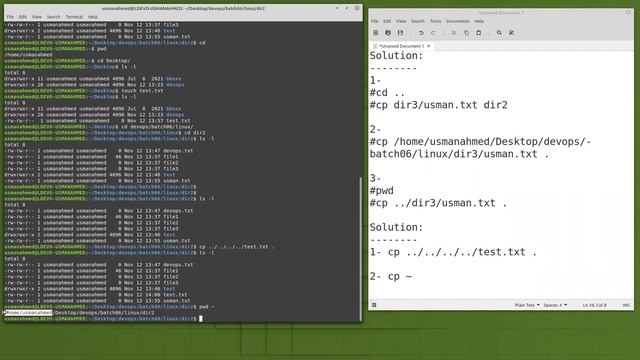Viewport: 640px width, 360px height.
Task: Click the Copy icon in text editor toolbar
Action: pos(466,33)
